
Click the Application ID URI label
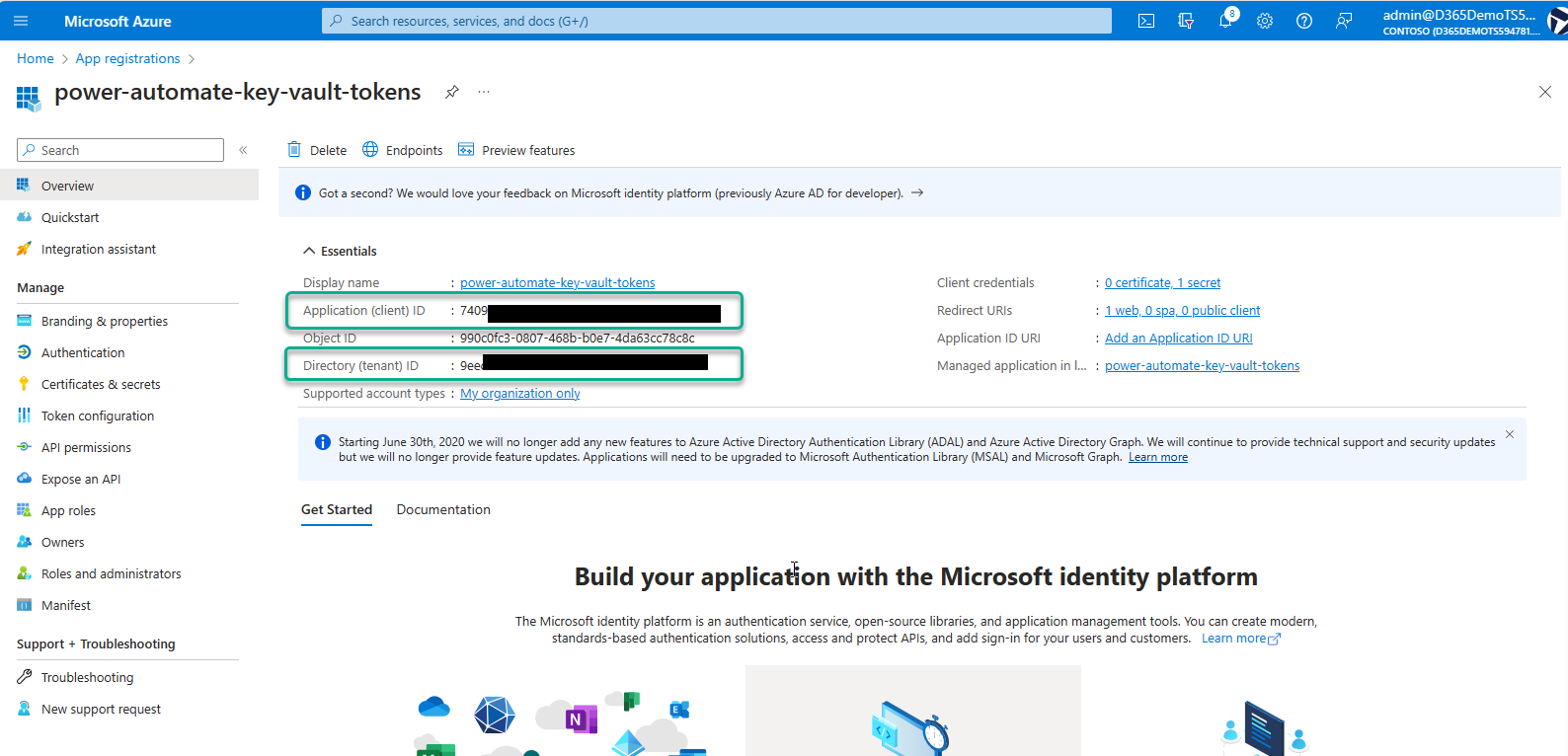pyautogui.click(x=988, y=338)
